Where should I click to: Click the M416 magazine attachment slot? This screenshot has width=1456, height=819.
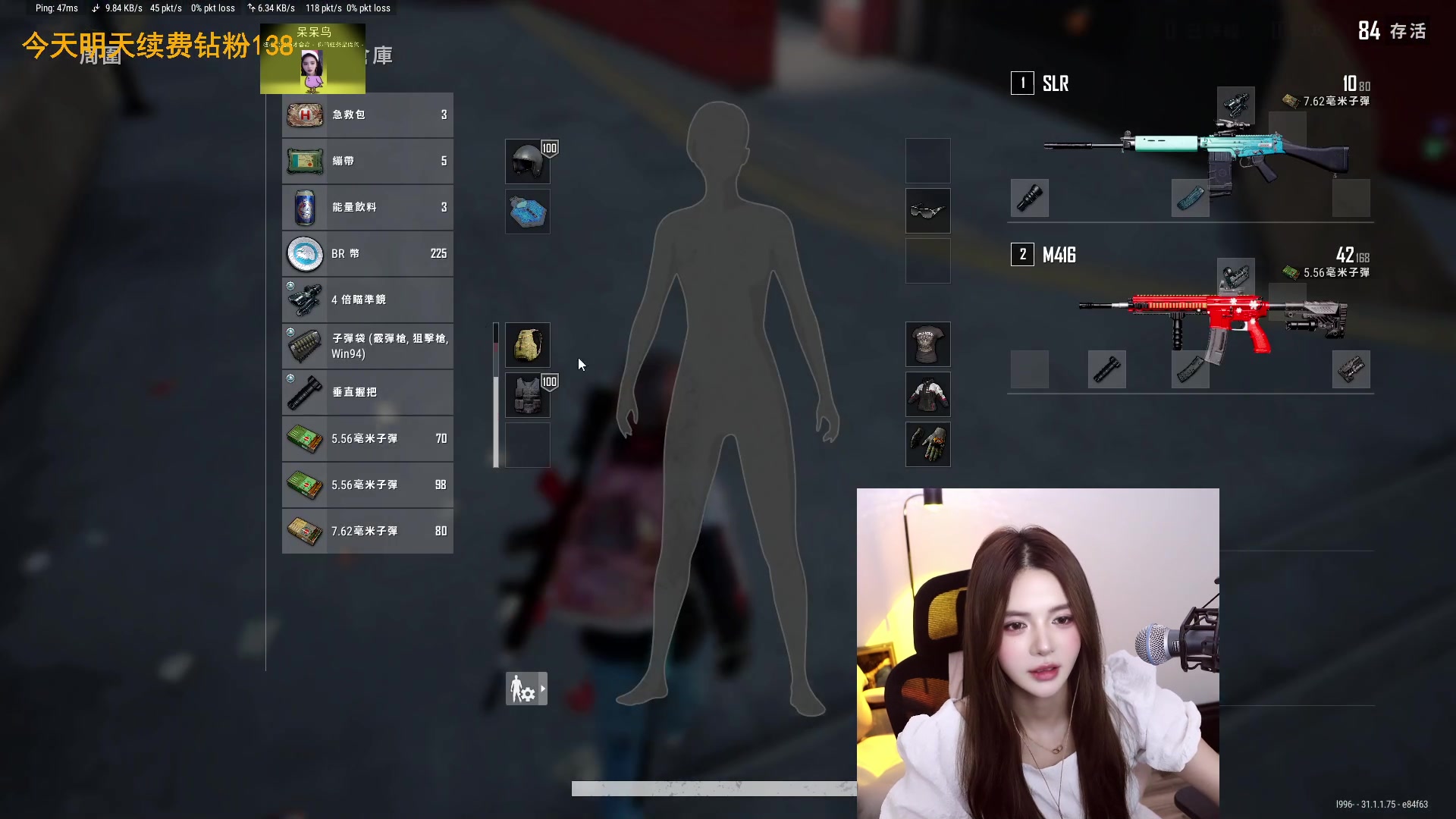tap(1191, 369)
